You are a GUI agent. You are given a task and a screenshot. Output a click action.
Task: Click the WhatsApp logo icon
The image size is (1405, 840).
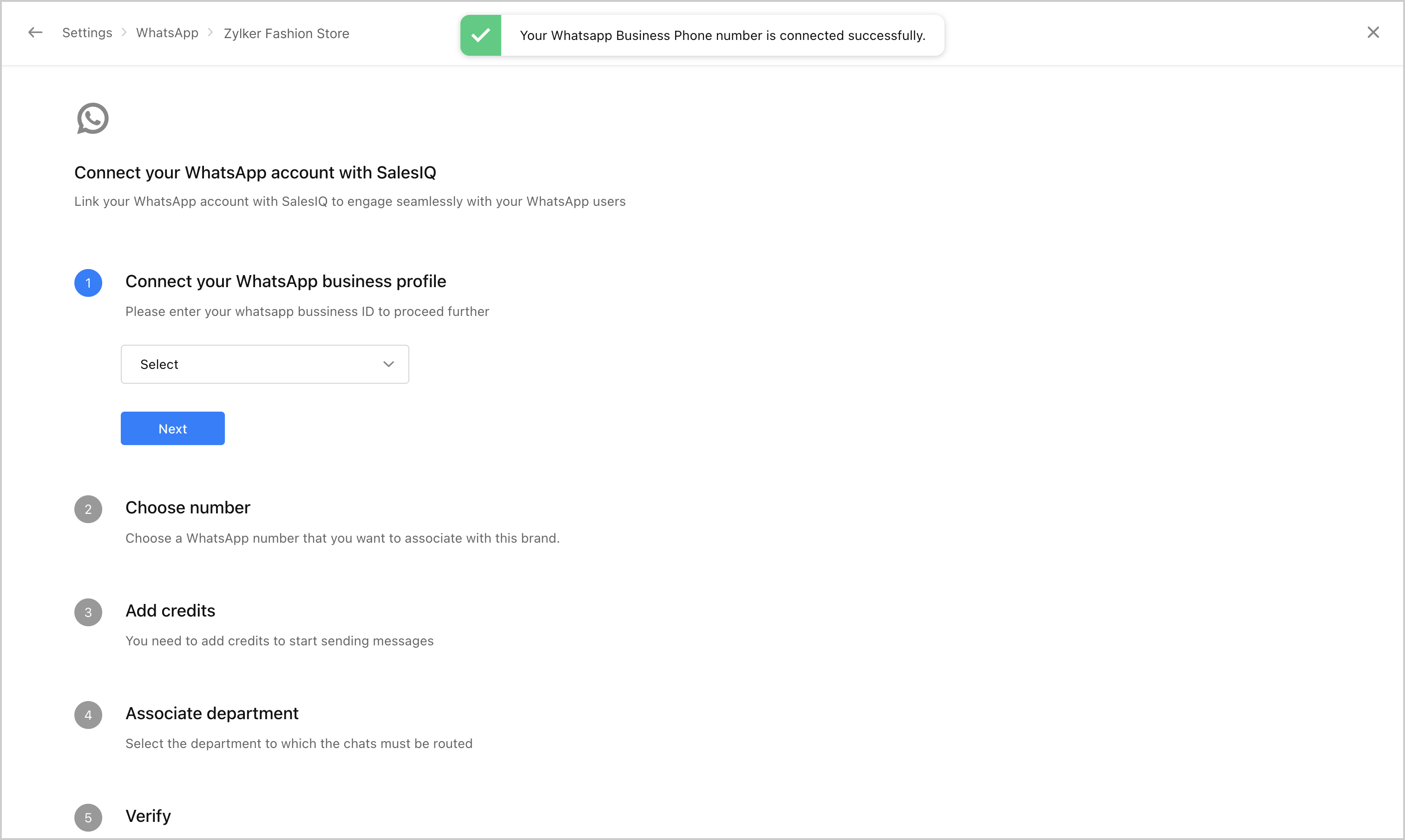point(93,118)
